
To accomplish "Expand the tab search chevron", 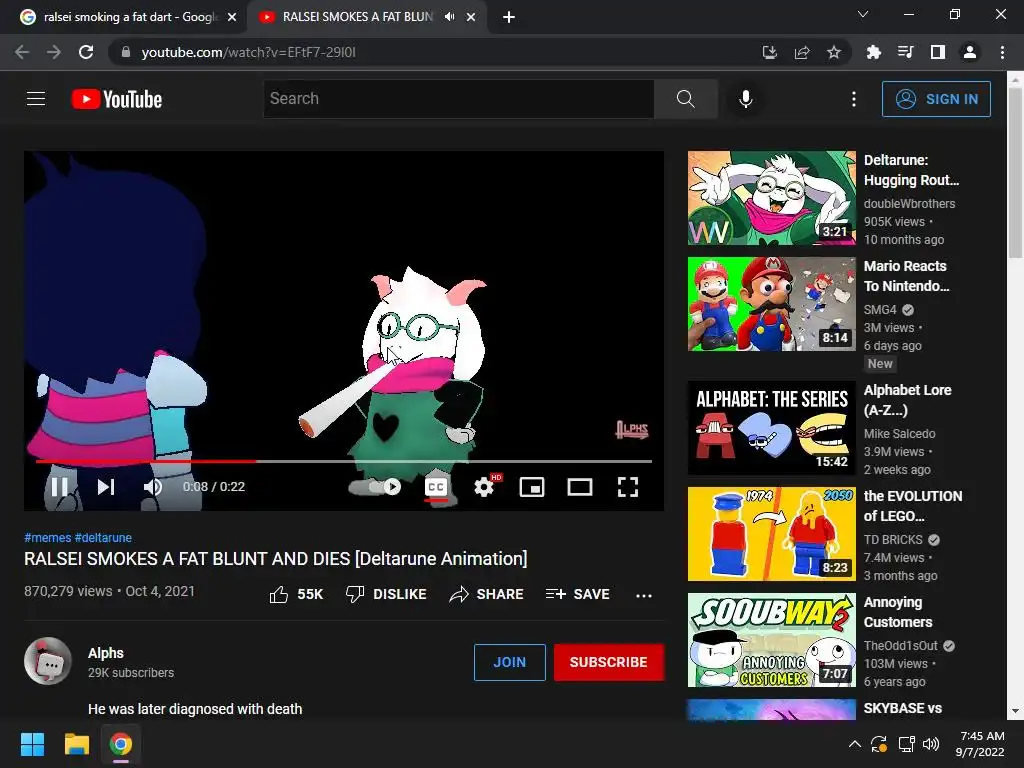I will tap(863, 14).
